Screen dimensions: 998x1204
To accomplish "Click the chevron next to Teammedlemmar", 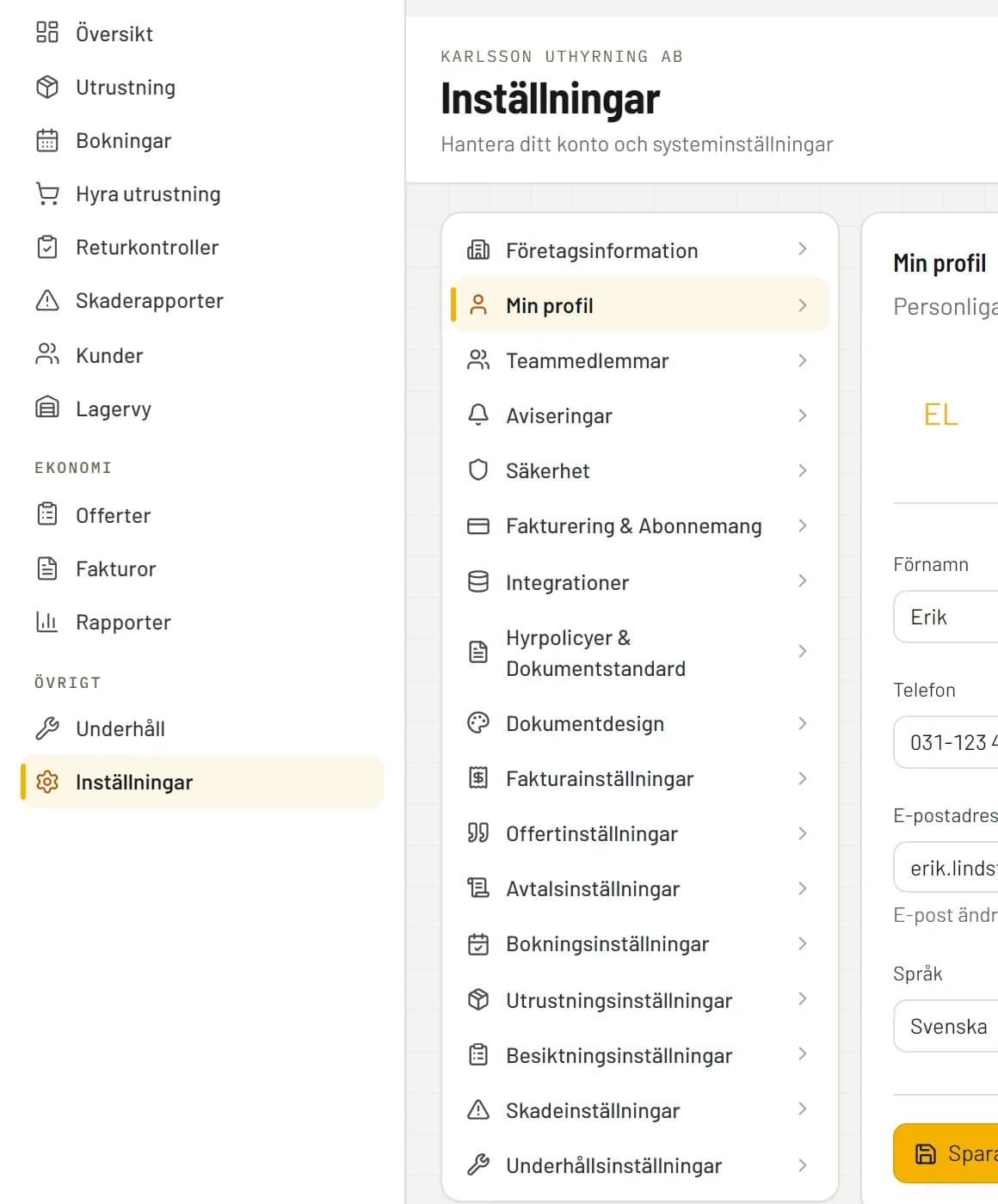I will click(802, 360).
